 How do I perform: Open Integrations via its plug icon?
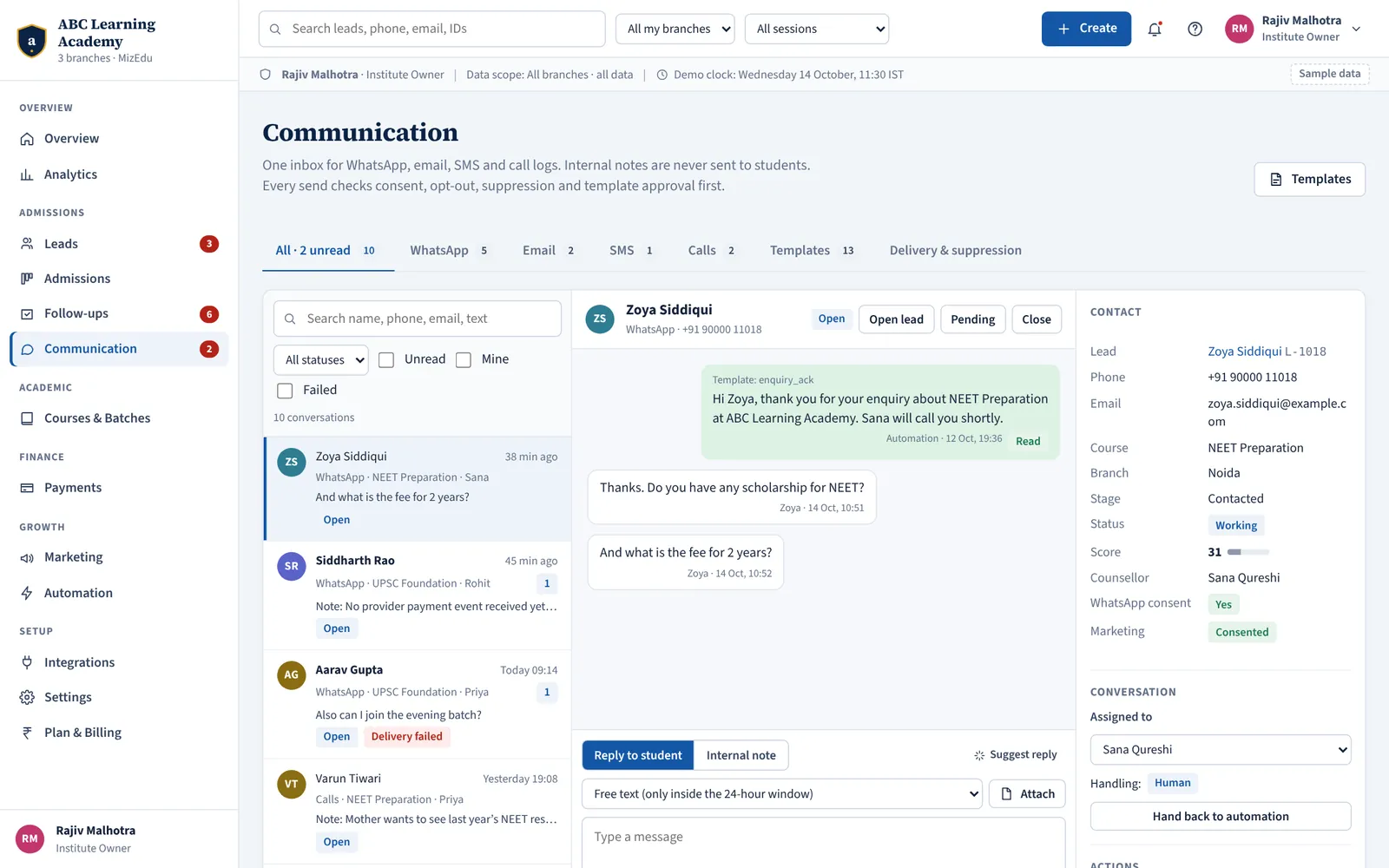pyautogui.click(x=27, y=662)
